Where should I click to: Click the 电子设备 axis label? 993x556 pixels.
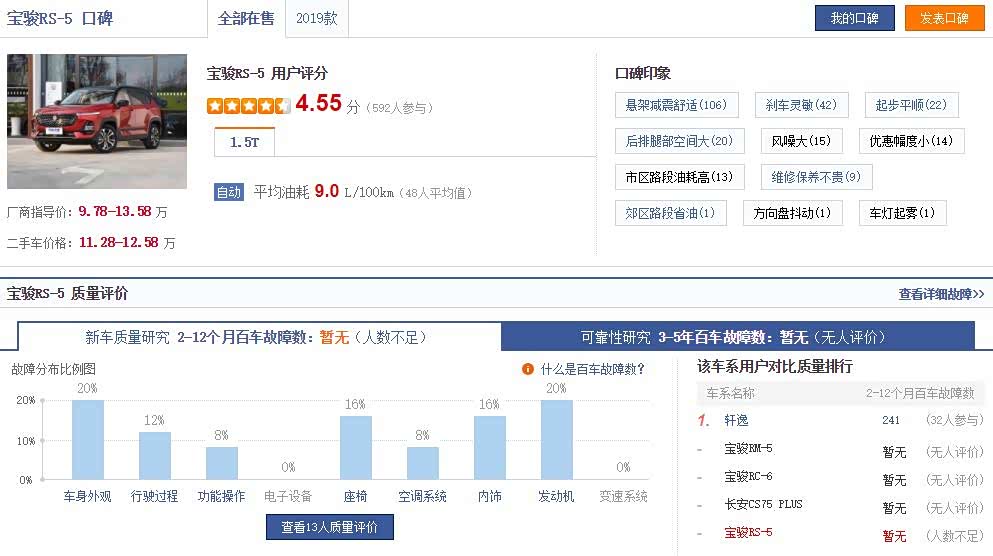[288, 496]
